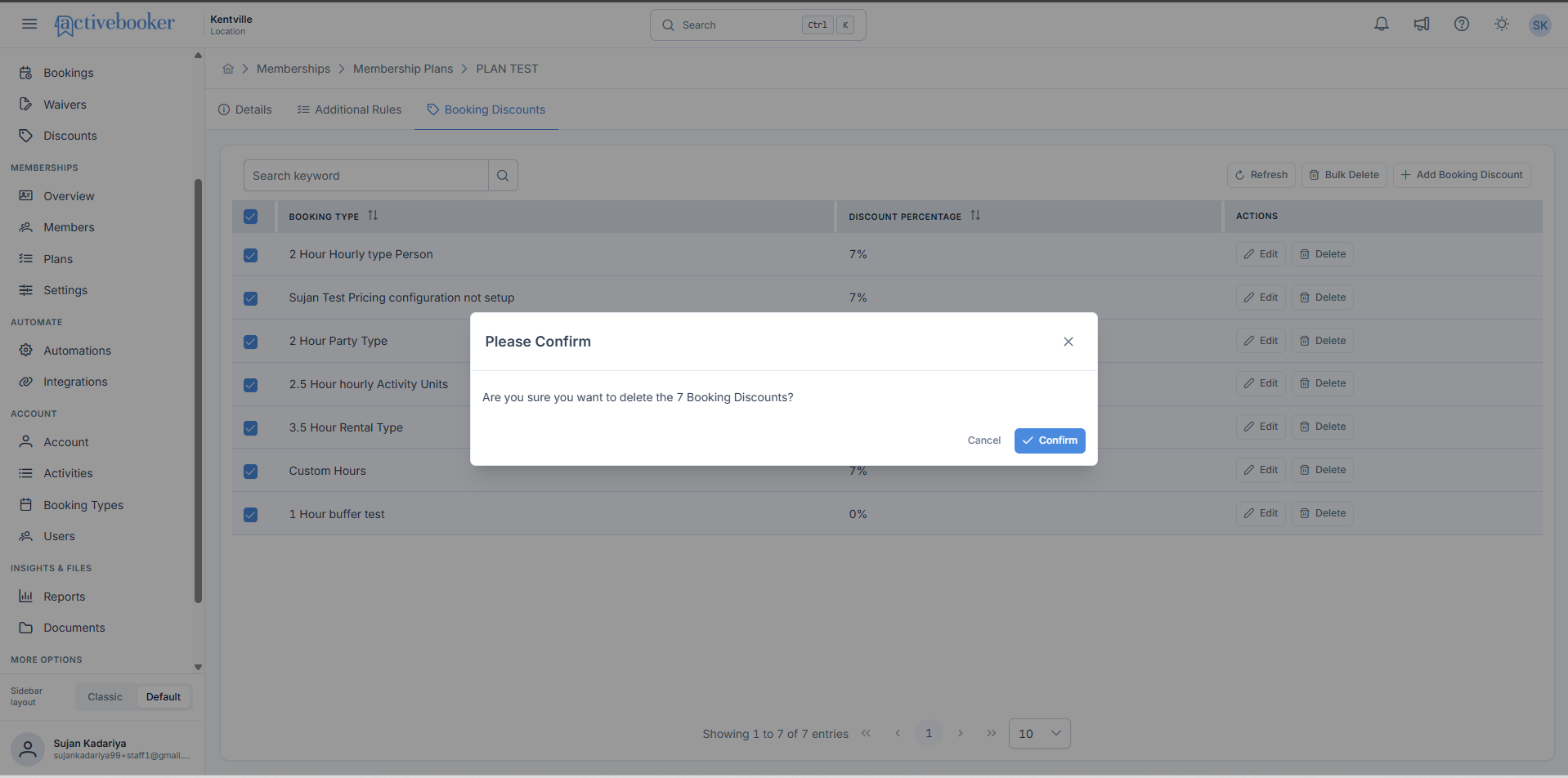1568x778 pixels.
Task: Go to the first page arrow
Action: click(x=866, y=734)
